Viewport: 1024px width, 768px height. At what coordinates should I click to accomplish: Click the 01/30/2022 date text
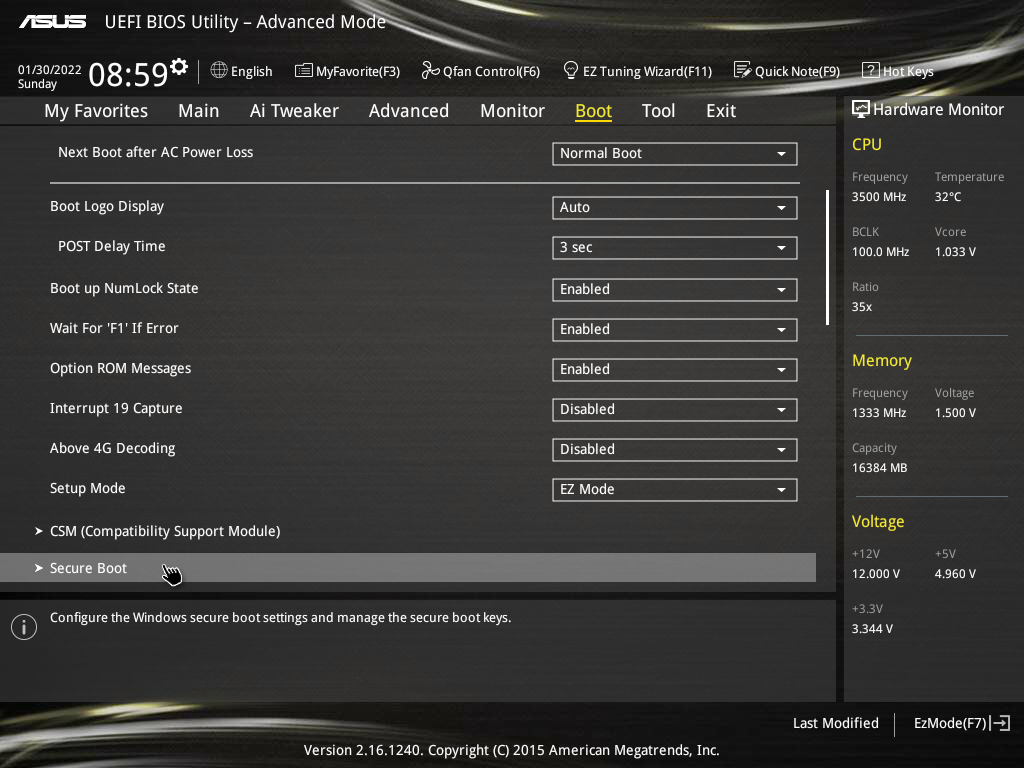pos(50,70)
